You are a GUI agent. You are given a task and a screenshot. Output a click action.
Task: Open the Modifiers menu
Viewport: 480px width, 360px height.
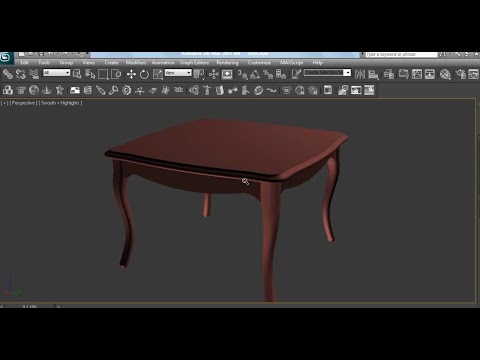(136, 63)
